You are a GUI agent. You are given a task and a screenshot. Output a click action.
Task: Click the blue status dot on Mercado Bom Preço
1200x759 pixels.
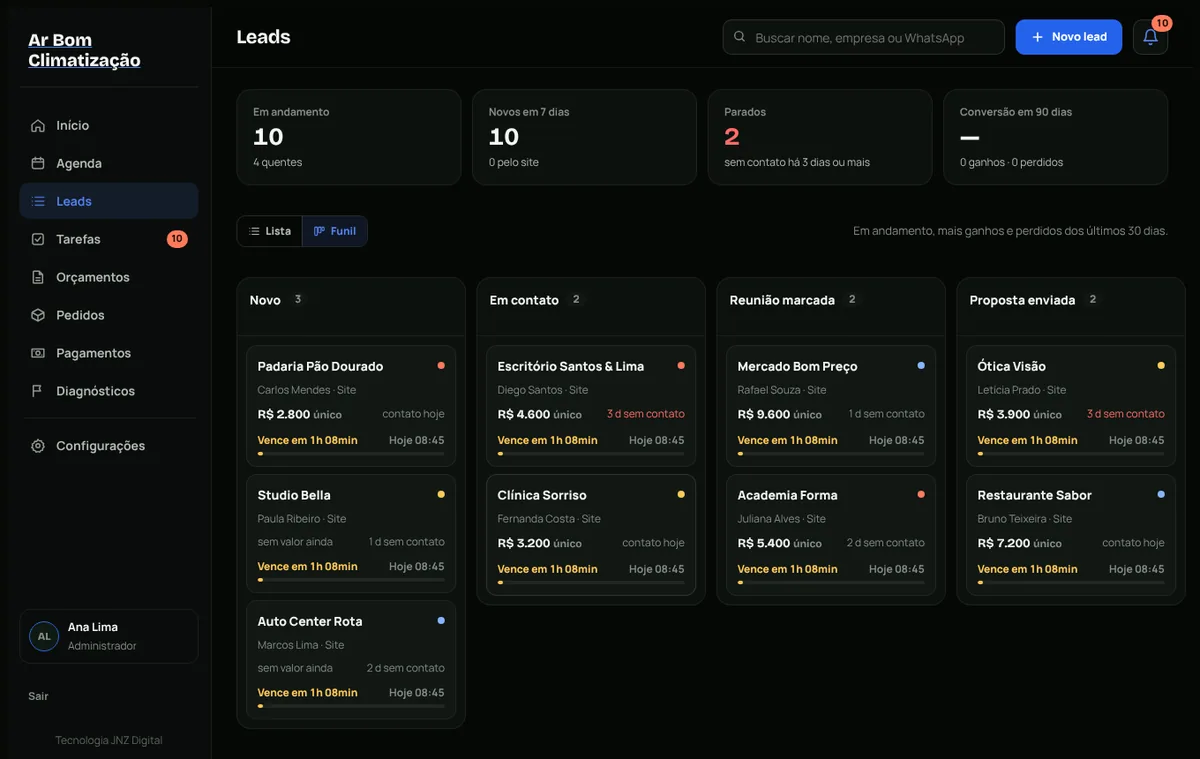click(x=921, y=366)
